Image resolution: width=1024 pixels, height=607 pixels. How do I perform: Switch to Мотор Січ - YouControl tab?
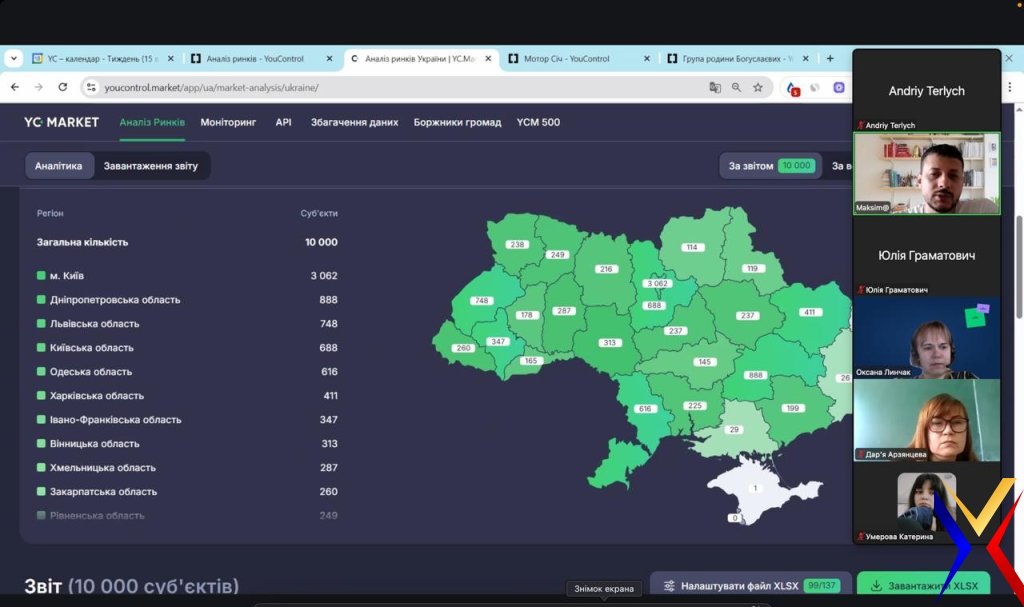(566, 59)
